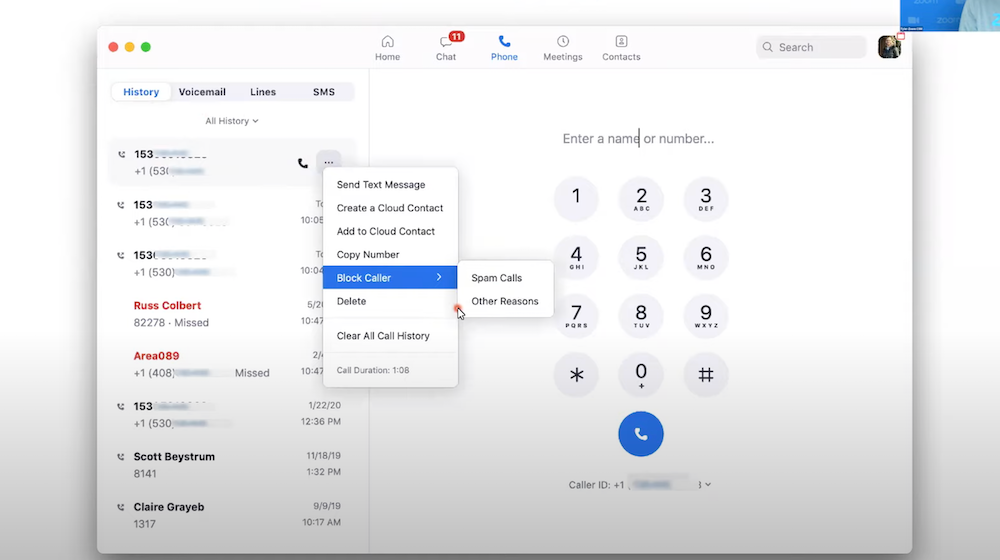
Task: Choose Copy Number from menu
Action: 390,254
